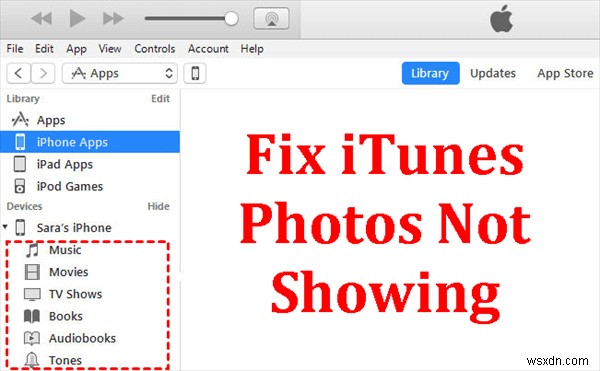Open the AirPlay output button

271,18
